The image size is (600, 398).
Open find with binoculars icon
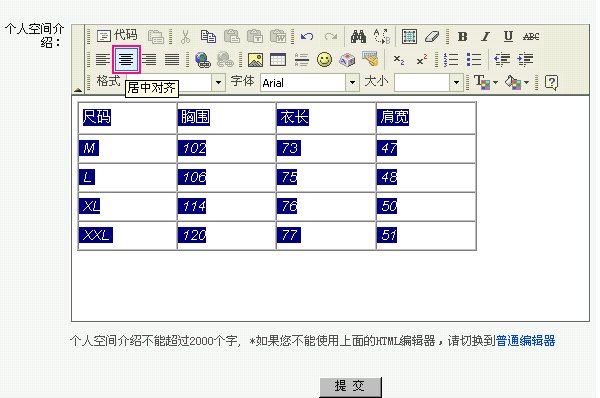click(x=359, y=36)
